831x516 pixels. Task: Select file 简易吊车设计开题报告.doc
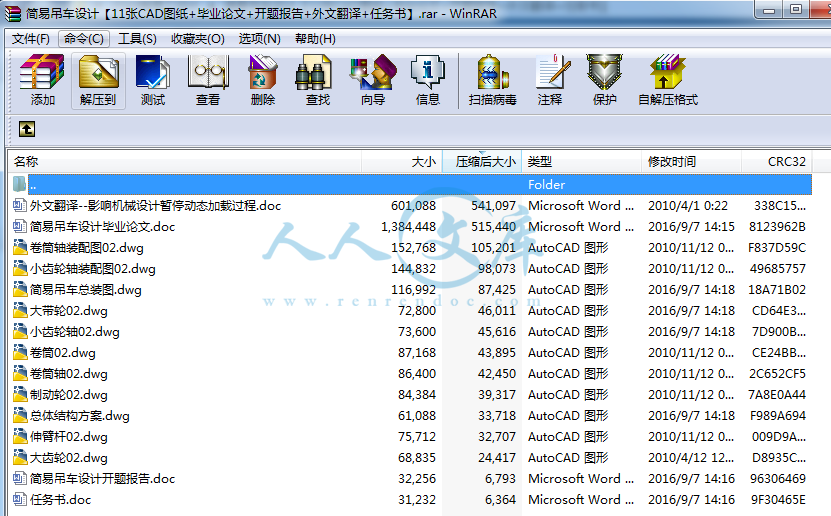[x=102, y=479]
